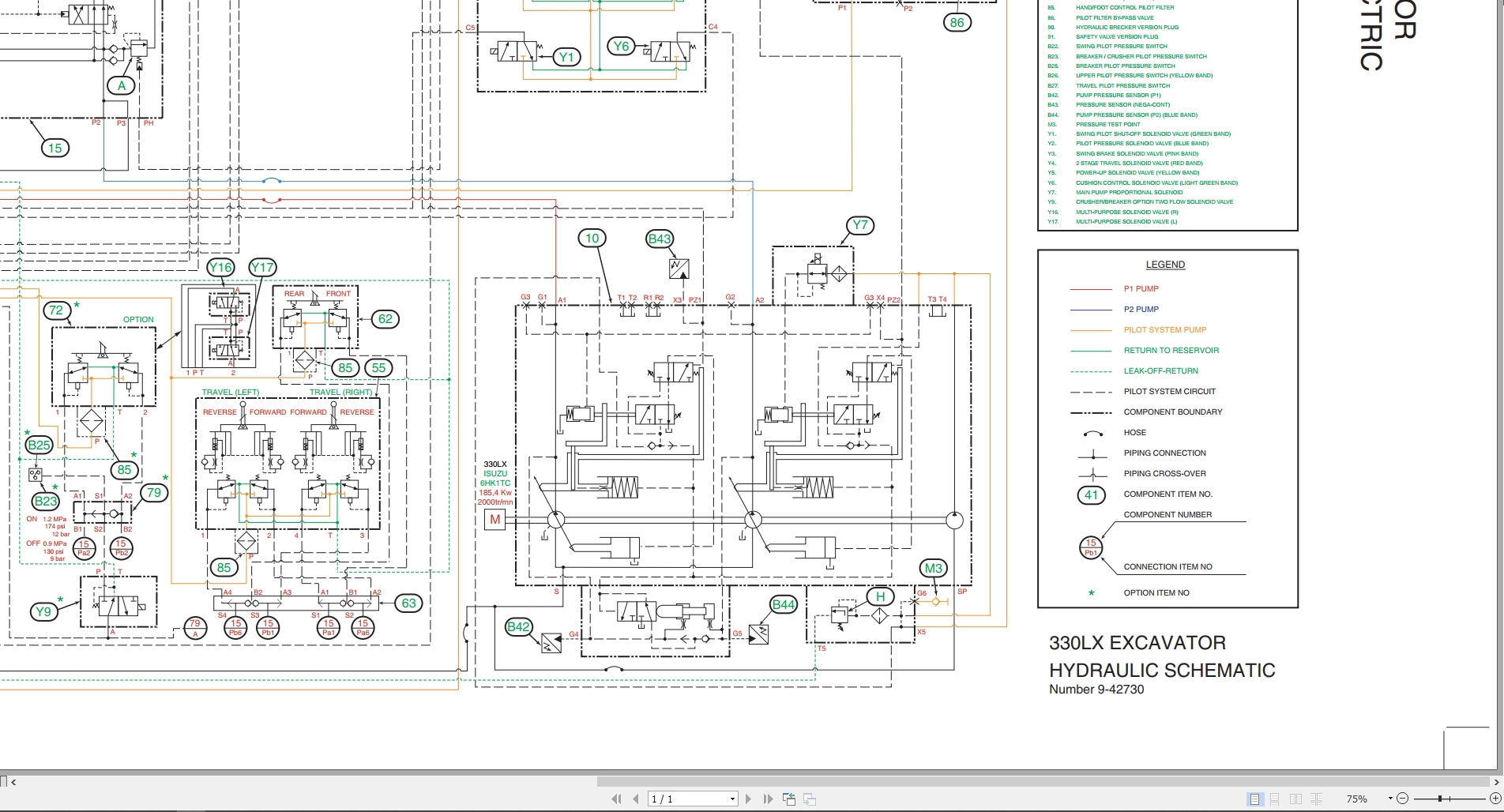Click the H callout bubble
1504x812 pixels.
tap(881, 596)
